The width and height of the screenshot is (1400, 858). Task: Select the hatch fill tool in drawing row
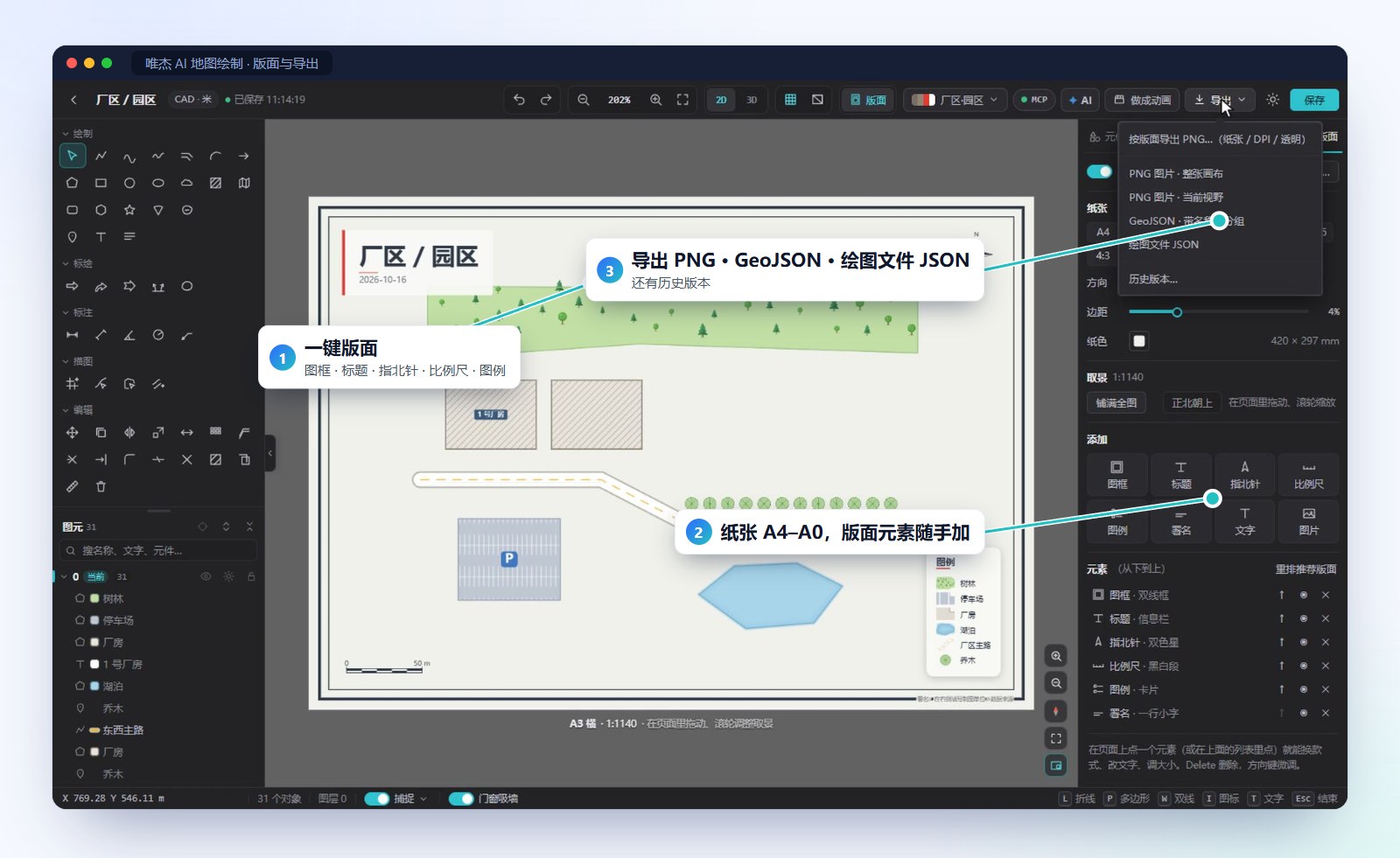pyautogui.click(x=215, y=183)
